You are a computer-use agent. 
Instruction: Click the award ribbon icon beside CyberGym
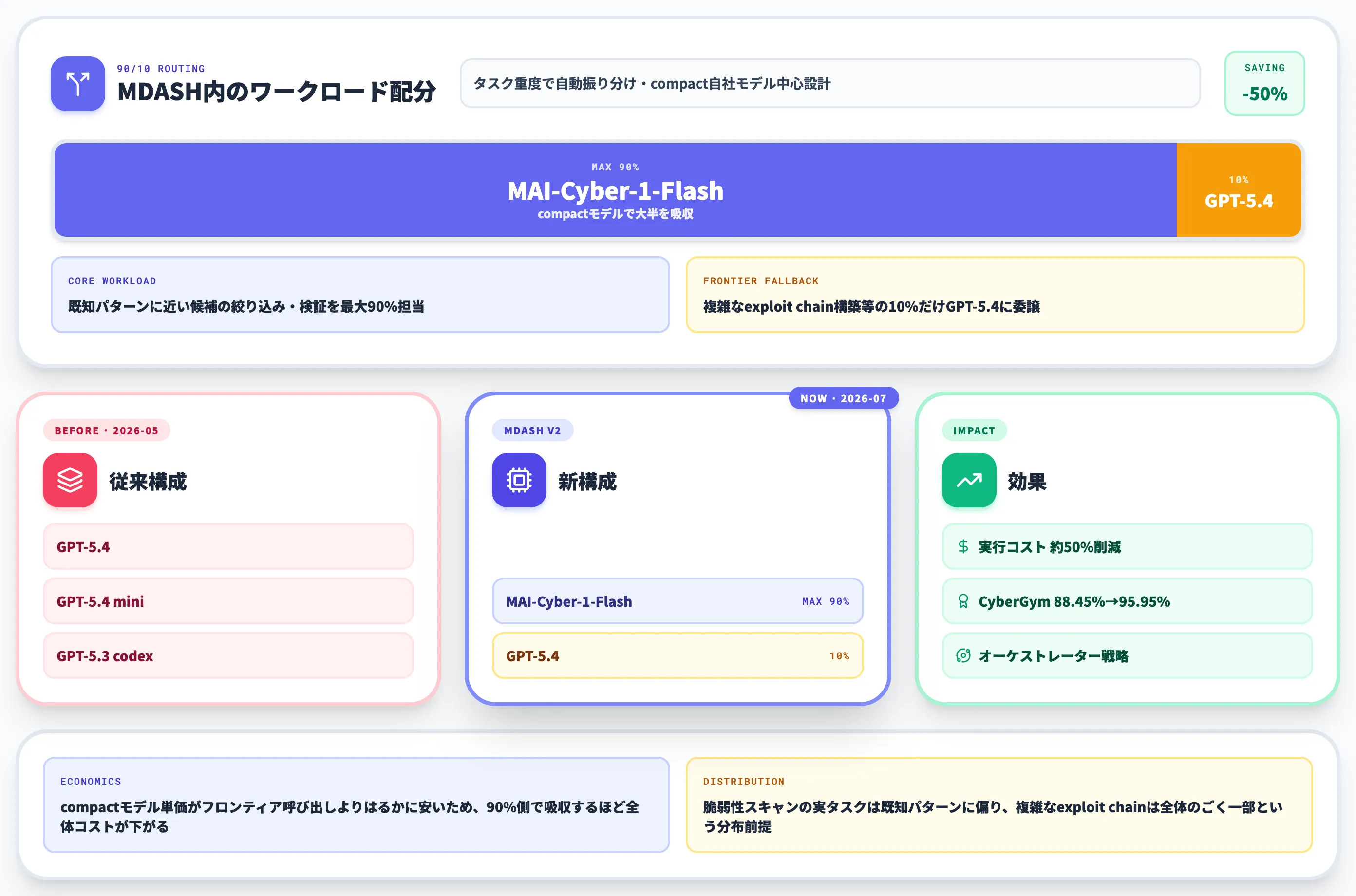[x=963, y=601]
